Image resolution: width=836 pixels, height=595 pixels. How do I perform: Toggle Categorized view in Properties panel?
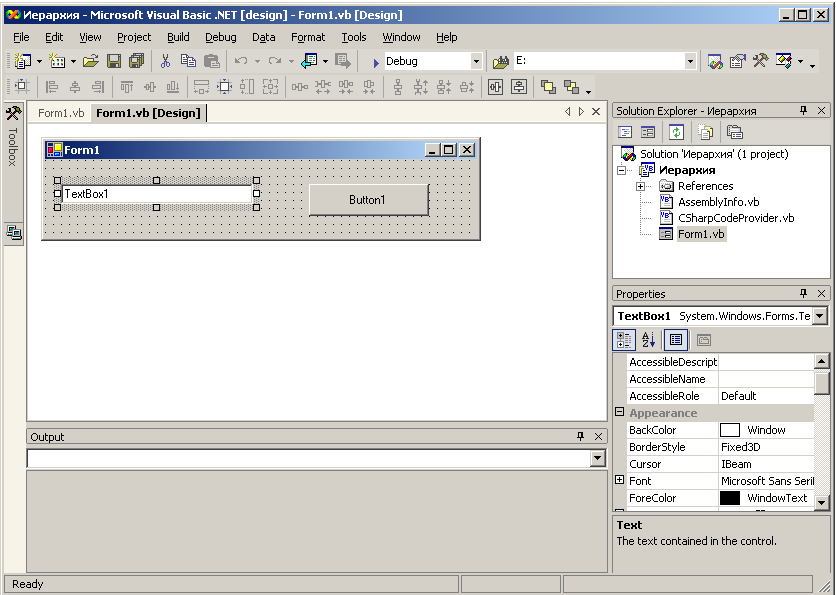[624, 340]
